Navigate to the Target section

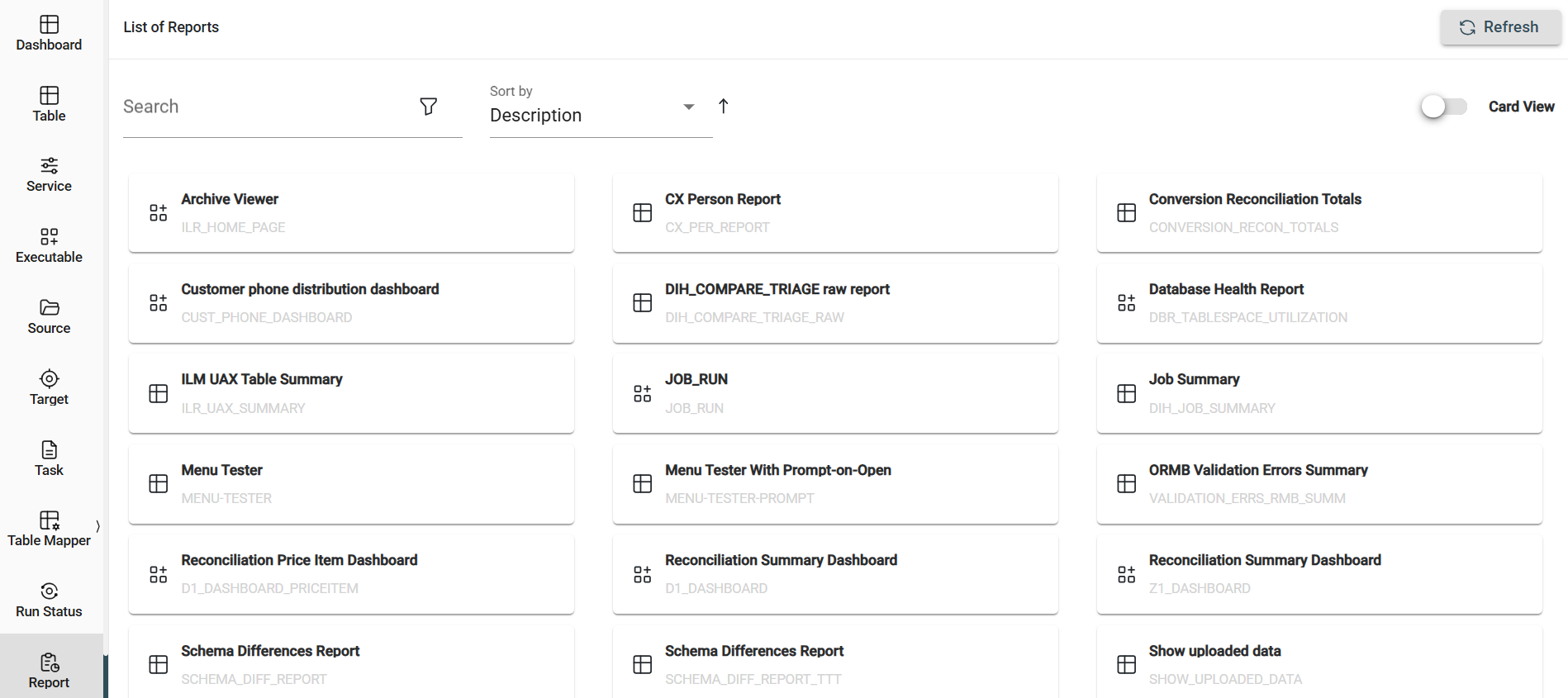49,387
